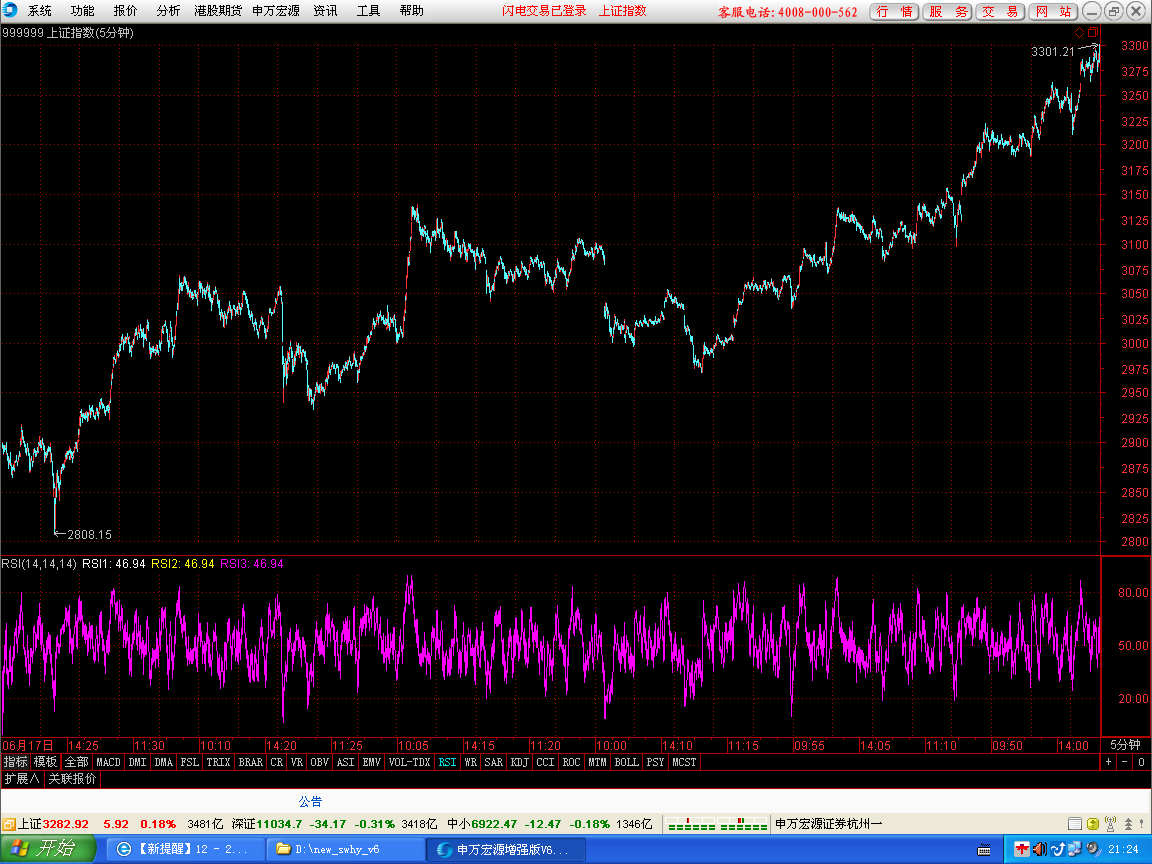Click the plus zoom-in icon beside indicators
The image size is (1152, 864).
tap(1109, 762)
